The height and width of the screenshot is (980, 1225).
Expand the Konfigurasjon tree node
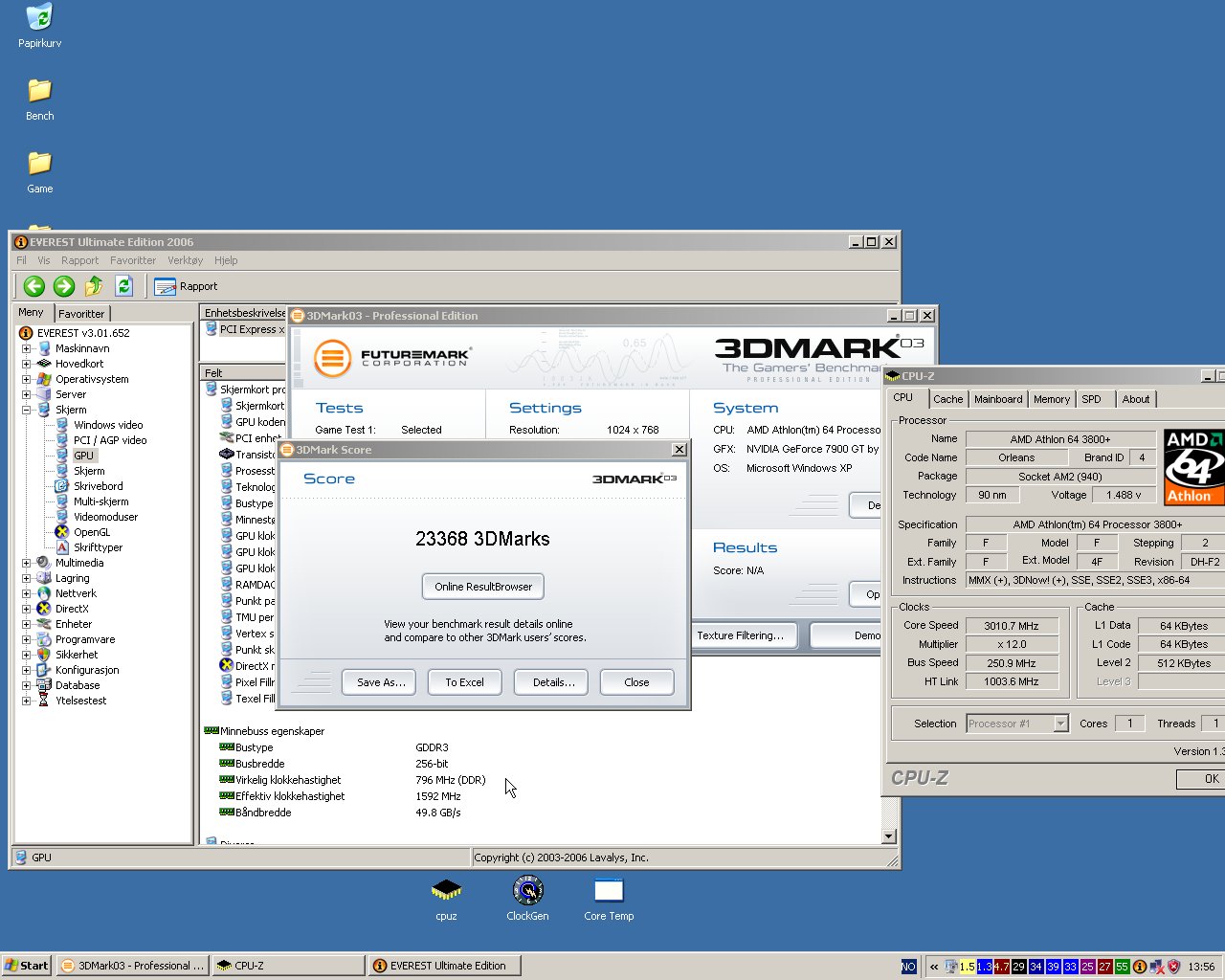[27, 670]
